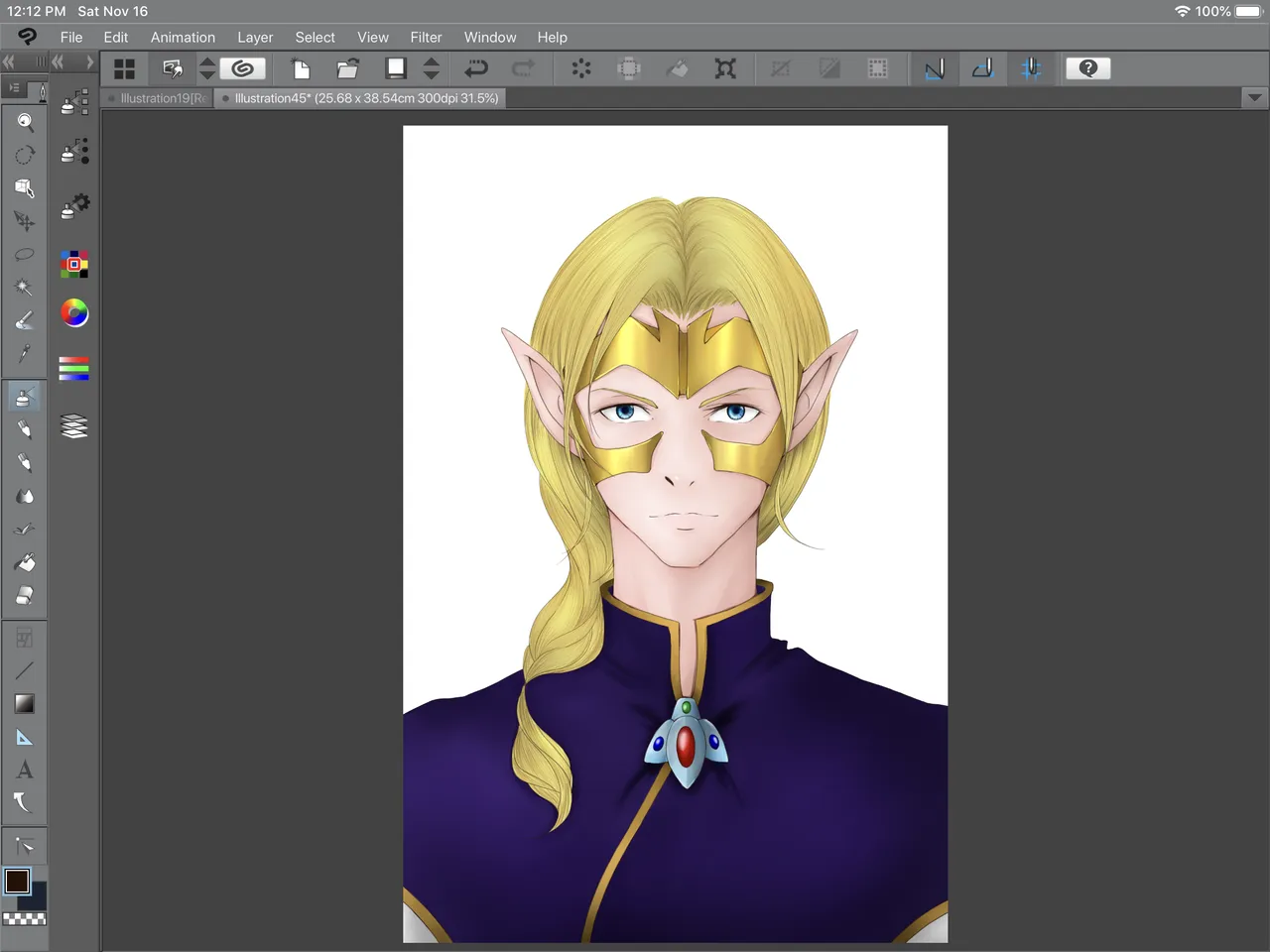Pick the transparent checkered color swatch
1270x952 pixels.
click(x=25, y=918)
